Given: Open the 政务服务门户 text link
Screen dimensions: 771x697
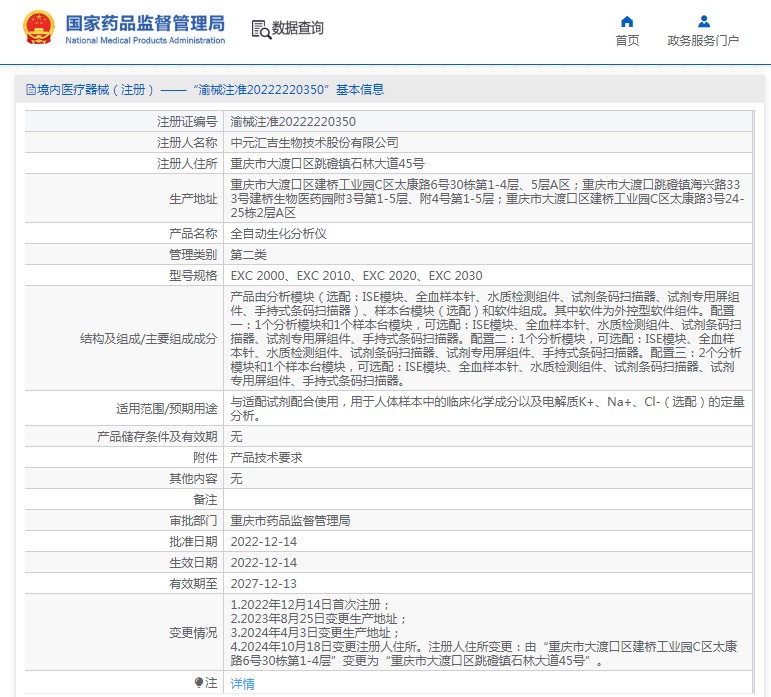Looking at the screenshot, I should click(x=703, y=41).
